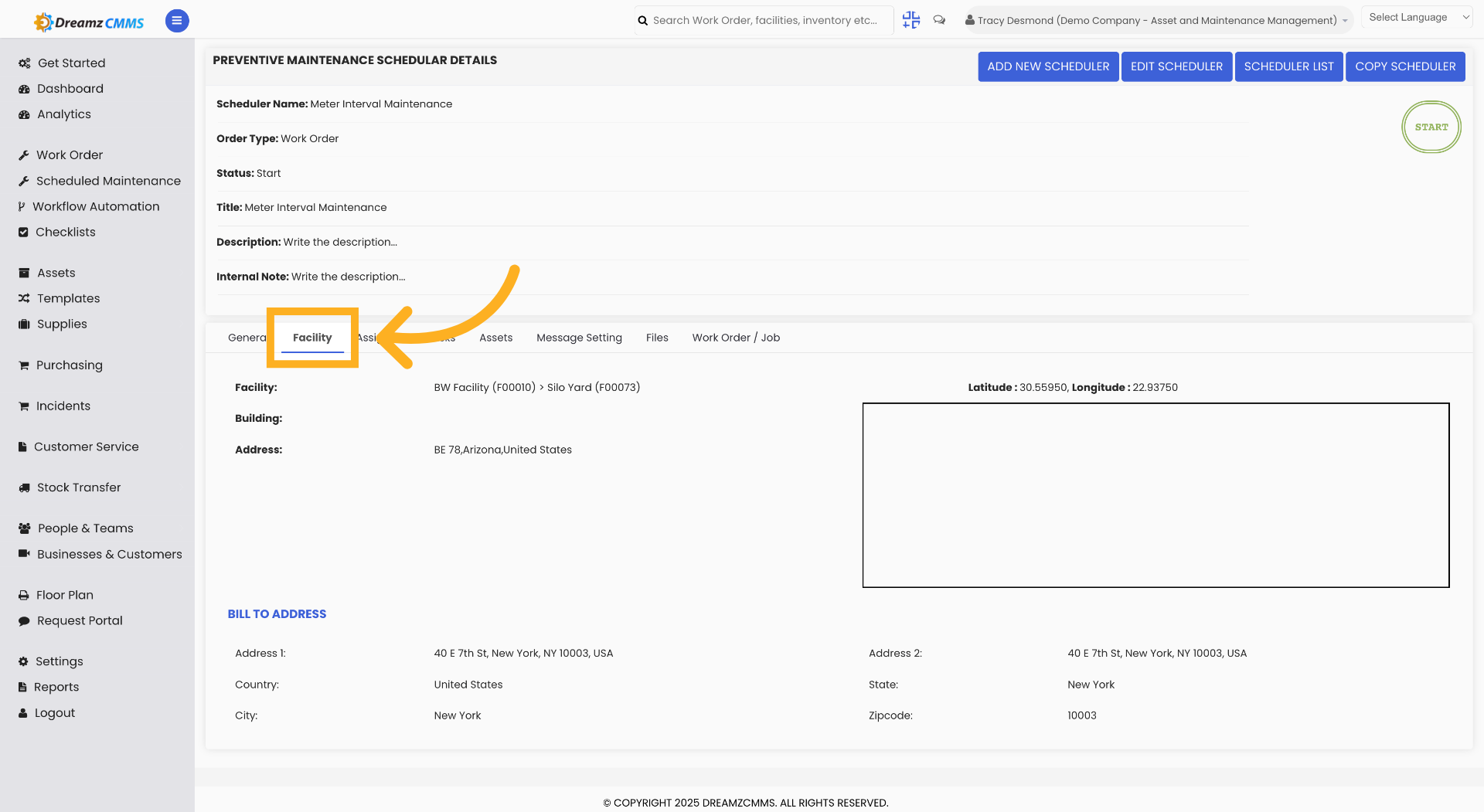Switch to the Facility tab
This screenshot has width=1484, height=812.
tap(312, 338)
